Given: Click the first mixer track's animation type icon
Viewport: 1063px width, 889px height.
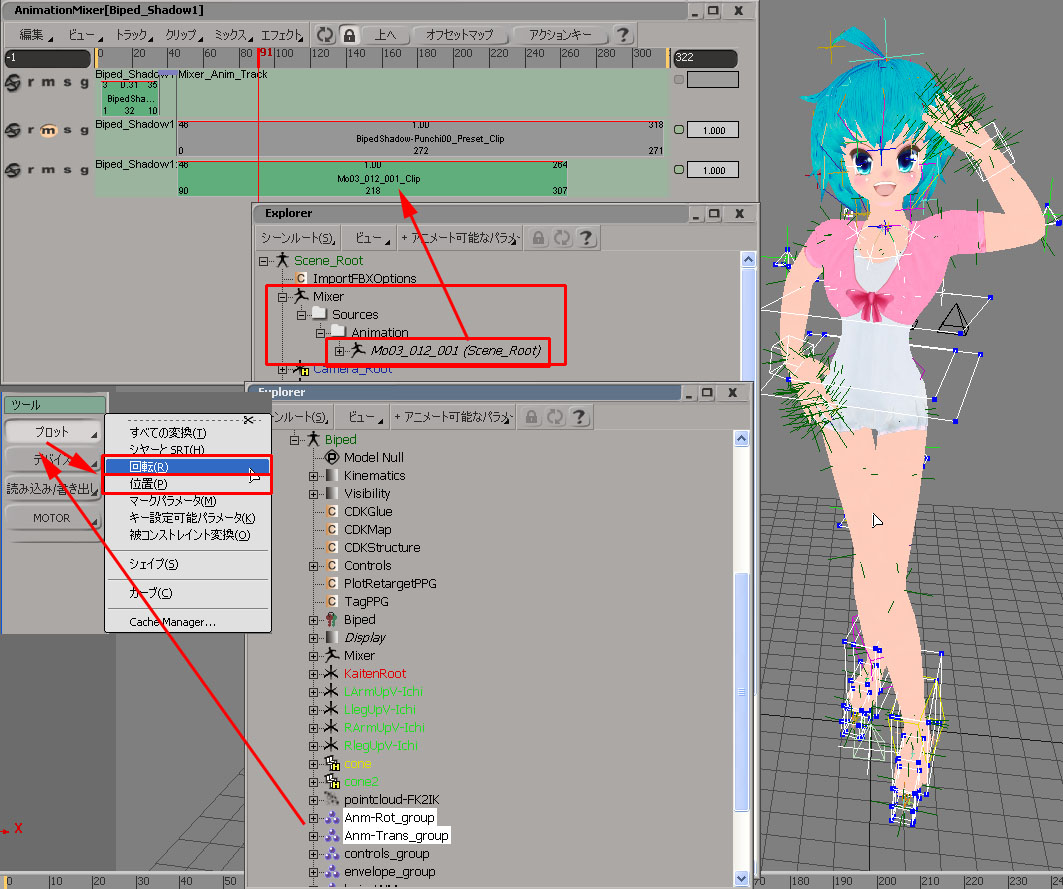Looking at the screenshot, I should (14, 82).
